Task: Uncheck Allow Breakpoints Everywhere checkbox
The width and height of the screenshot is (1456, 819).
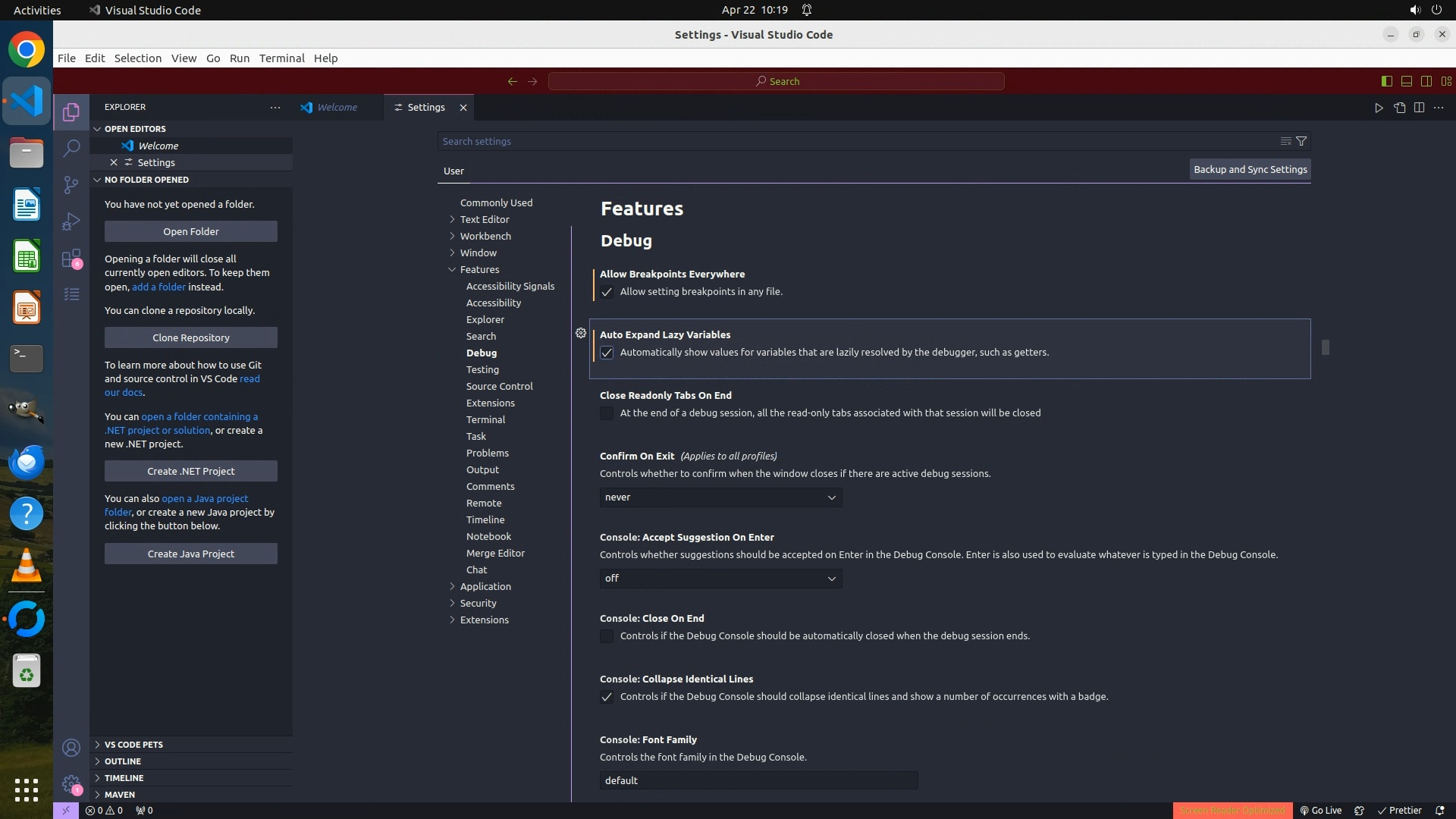Action: (x=607, y=292)
